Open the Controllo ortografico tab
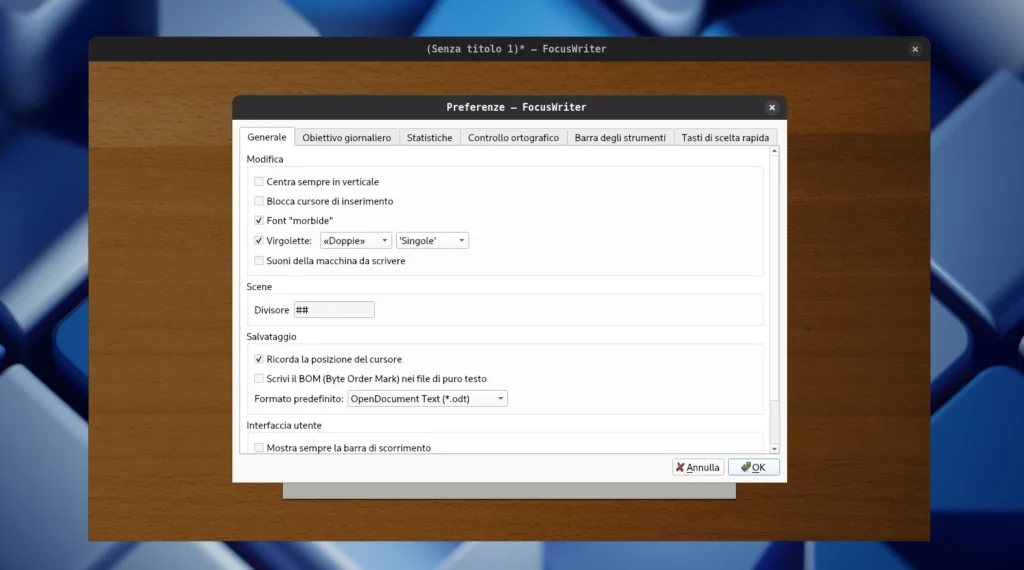The image size is (1024, 570). (x=513, y=138)
